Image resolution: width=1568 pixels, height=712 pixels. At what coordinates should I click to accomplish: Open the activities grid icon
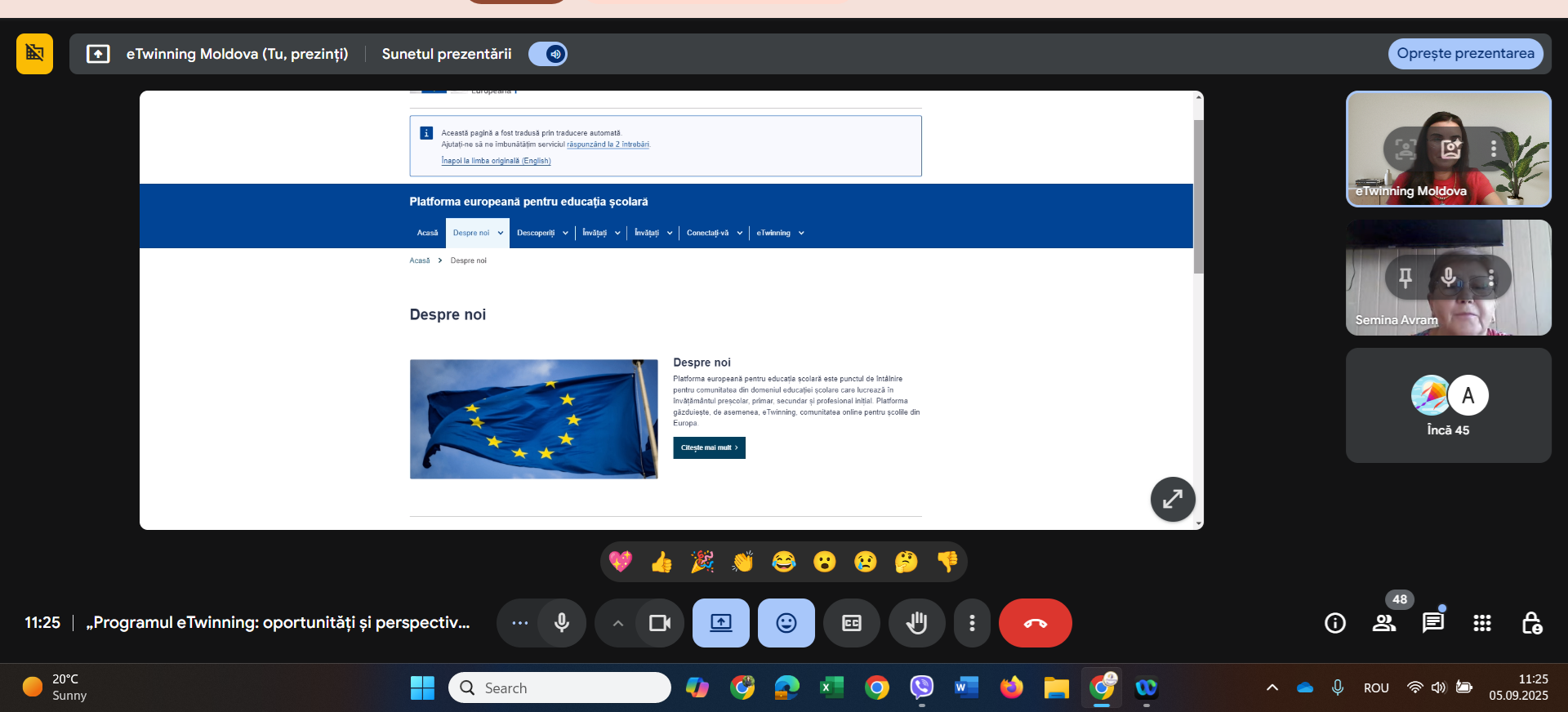[1482, 623]
